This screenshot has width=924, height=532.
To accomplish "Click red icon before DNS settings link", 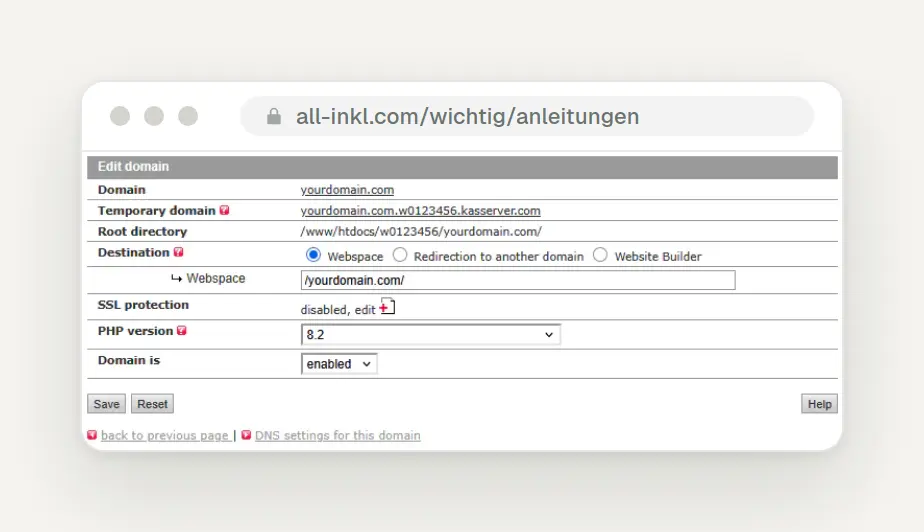I will (x=246, y=435).
